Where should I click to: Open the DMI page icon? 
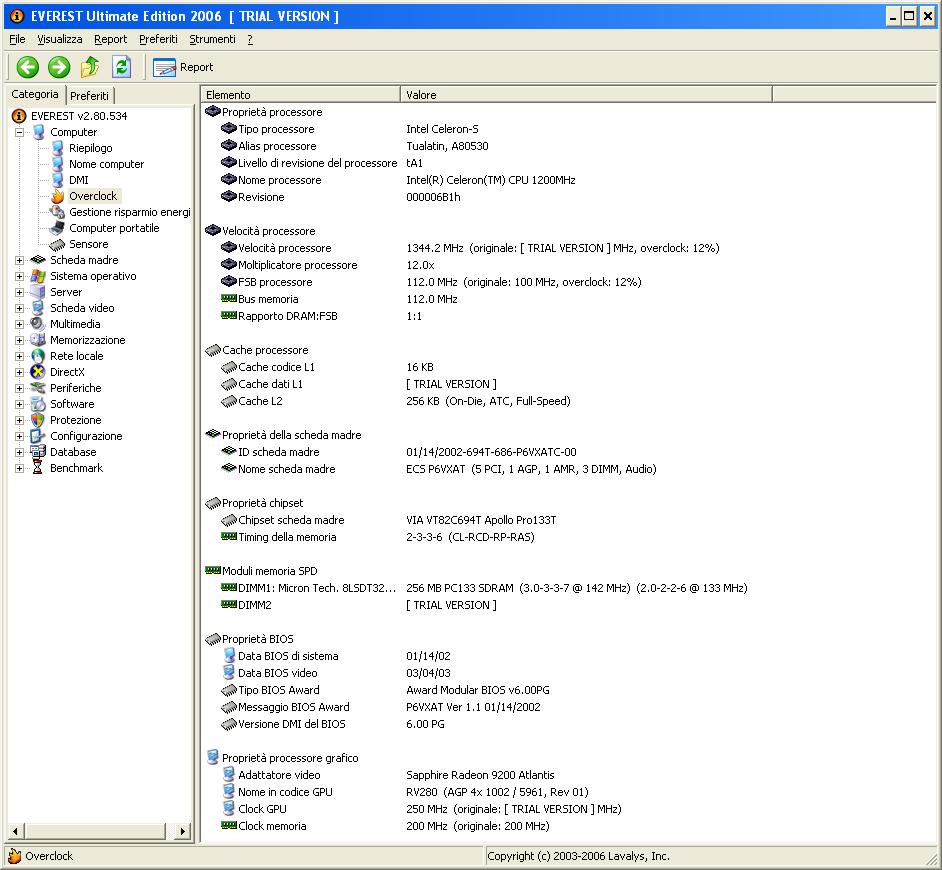pyautogui.click(x=58, y=180)
